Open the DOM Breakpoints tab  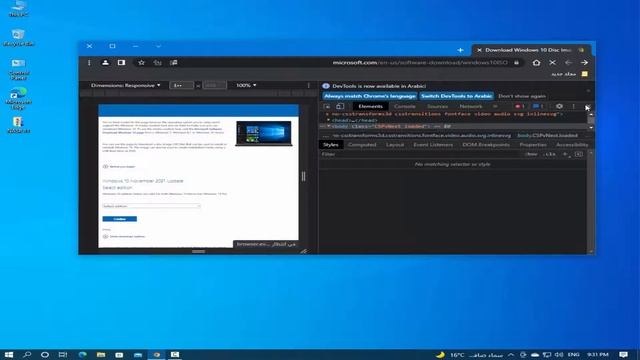(x=486, y=145)
